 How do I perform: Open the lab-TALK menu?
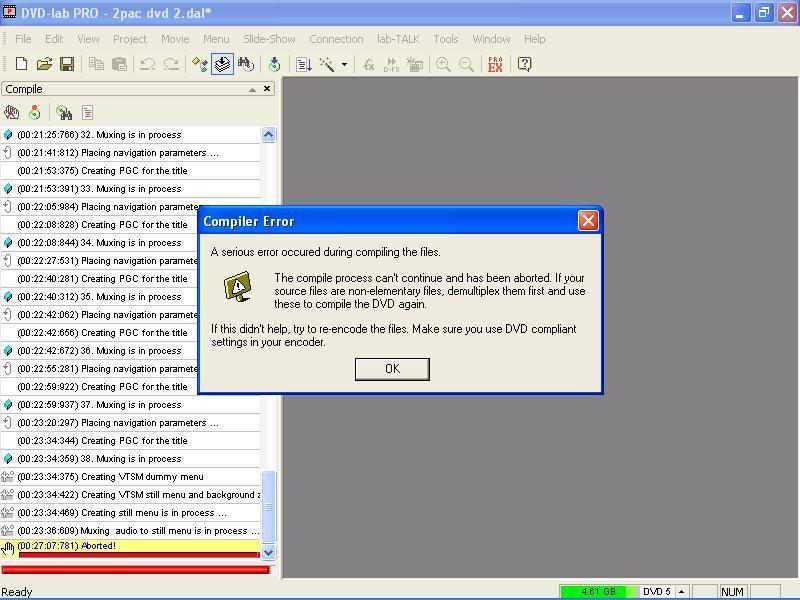398,39
